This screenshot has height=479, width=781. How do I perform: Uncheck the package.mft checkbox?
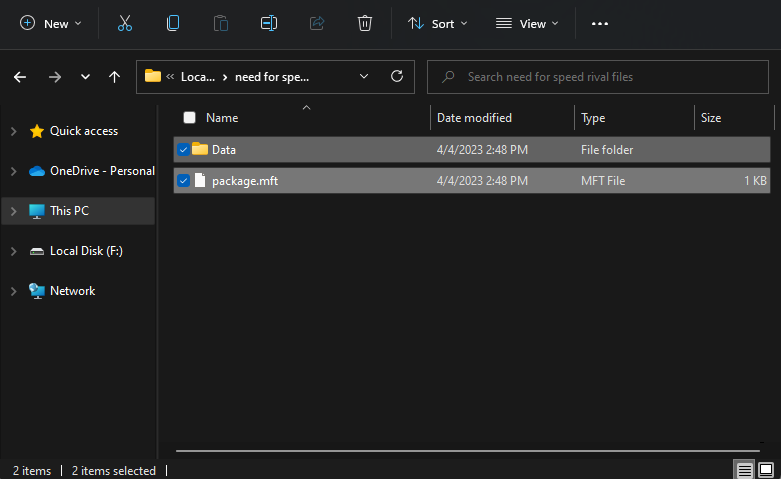183,181
